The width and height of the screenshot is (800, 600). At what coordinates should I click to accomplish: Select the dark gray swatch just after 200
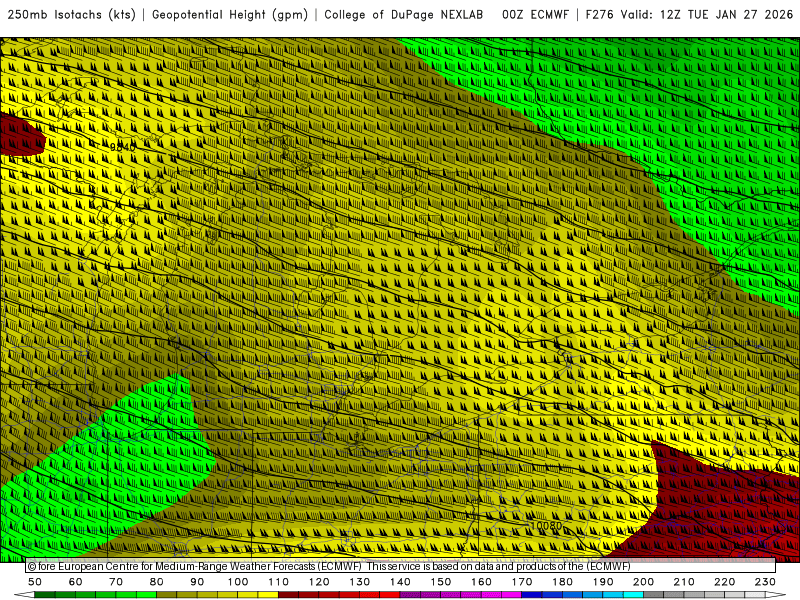(654, 595)
